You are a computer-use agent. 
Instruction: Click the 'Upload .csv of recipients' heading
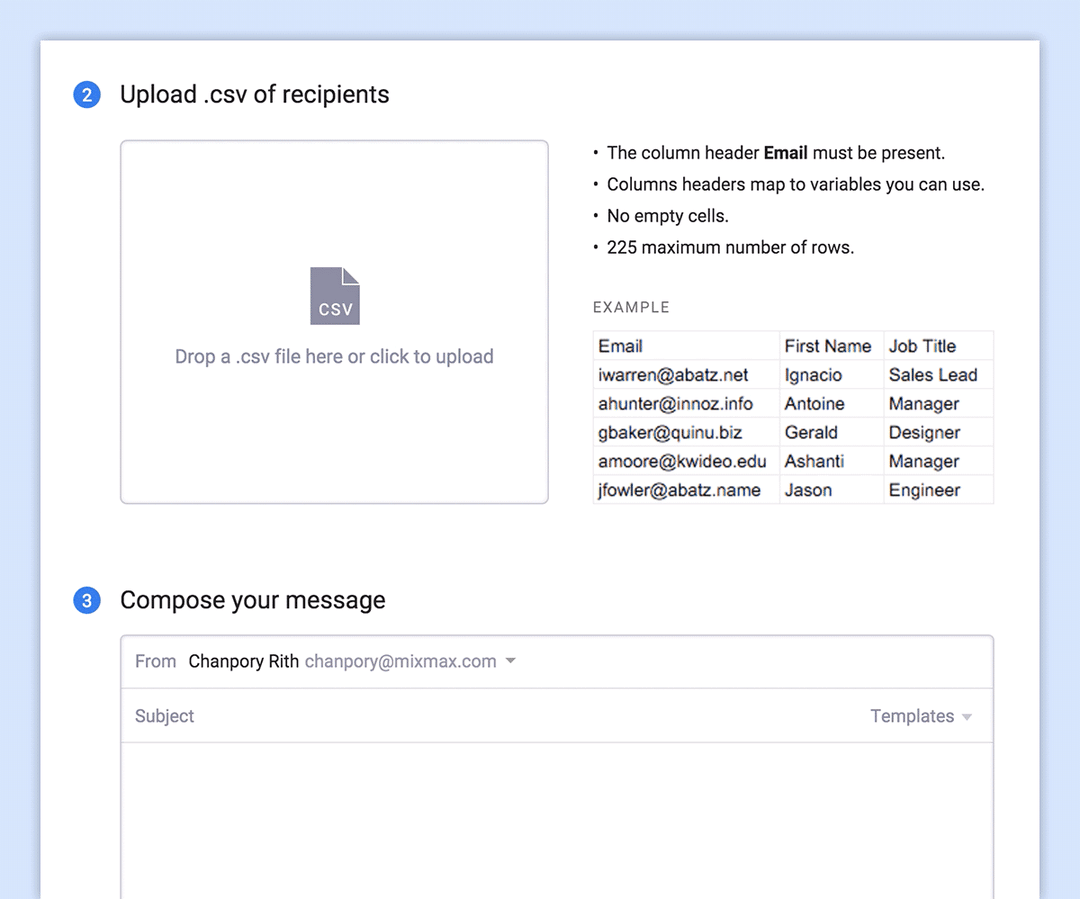[254, 94]
